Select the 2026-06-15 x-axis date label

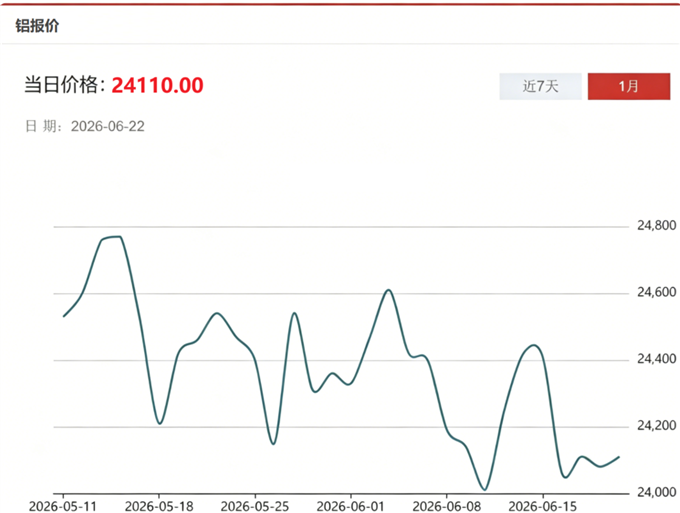pyautogui.click(x=543, y=506)
